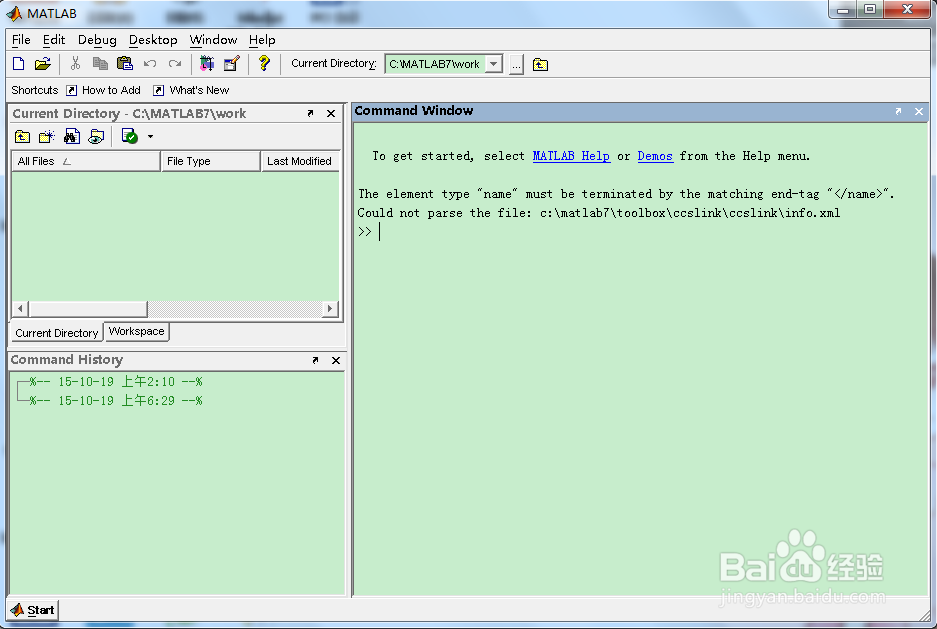Click the MATLAB Start button
Image resolution: width=937 pixels, height=629 pixels.
tap(33, 610)
